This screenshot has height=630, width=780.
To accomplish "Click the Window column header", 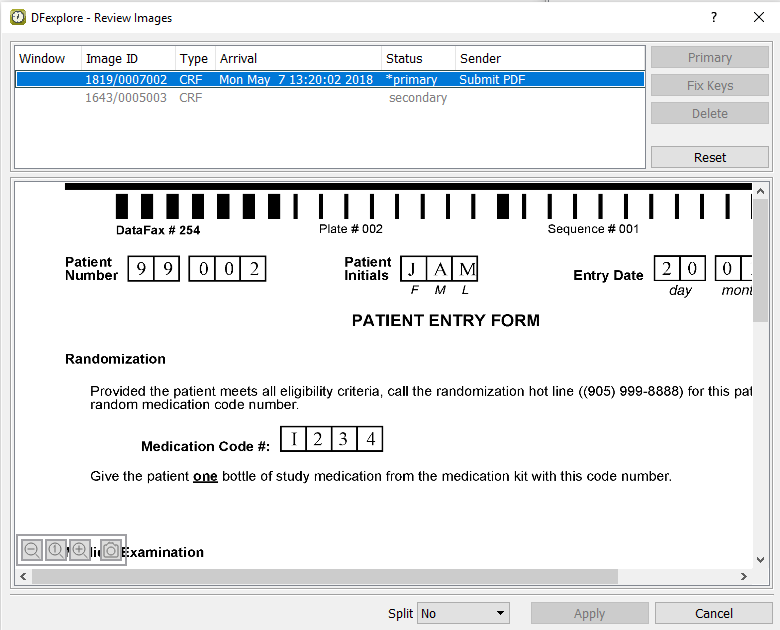I will (46, 59).
